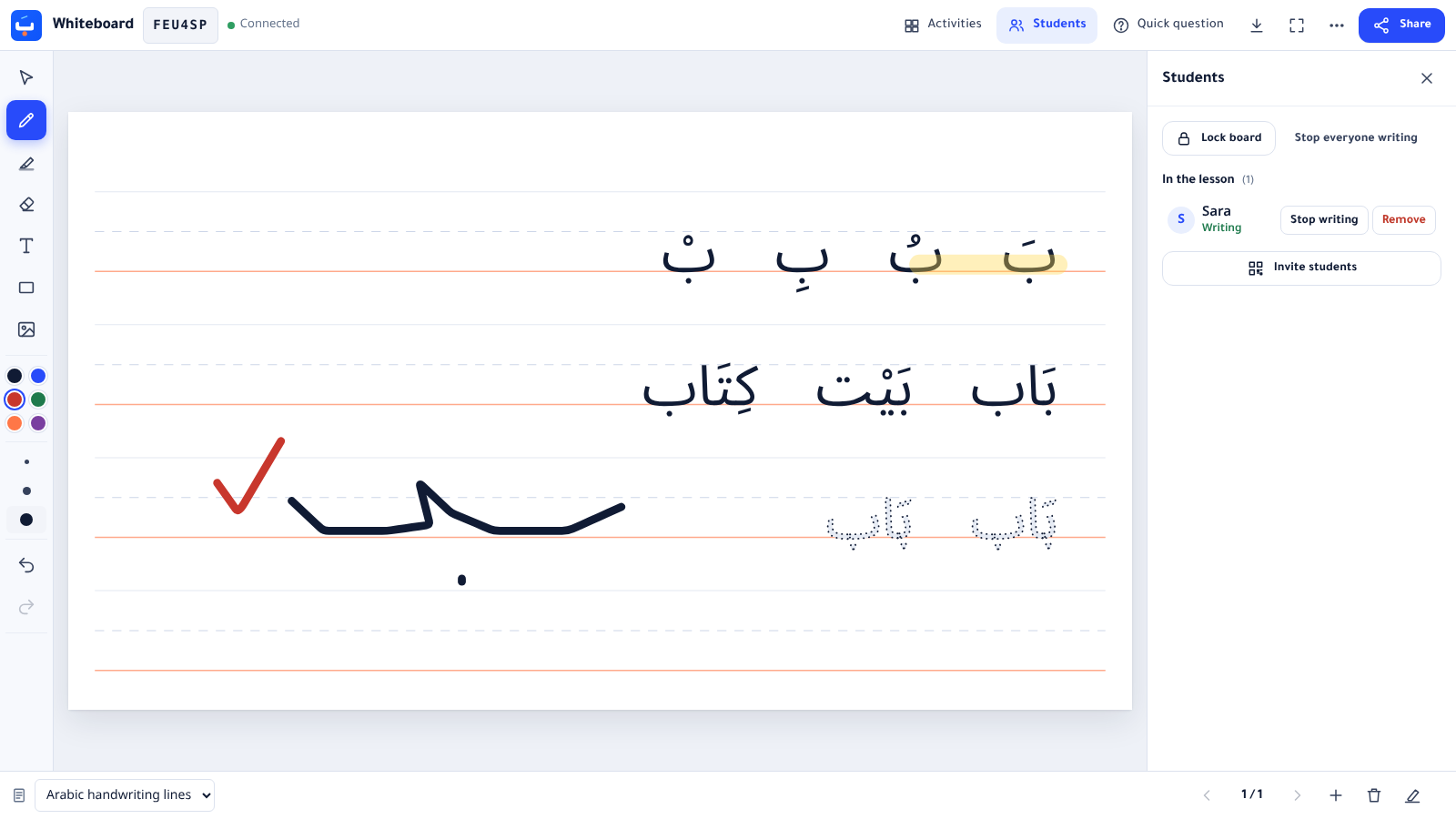This screenshot has width=1456, height=819.
Task: Click the In the lesson heading
Action: [x=1198, y=179]
